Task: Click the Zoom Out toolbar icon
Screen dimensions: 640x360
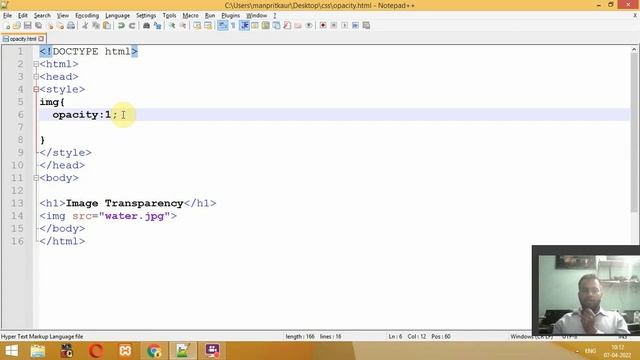Action: click(x=183, y=26)
